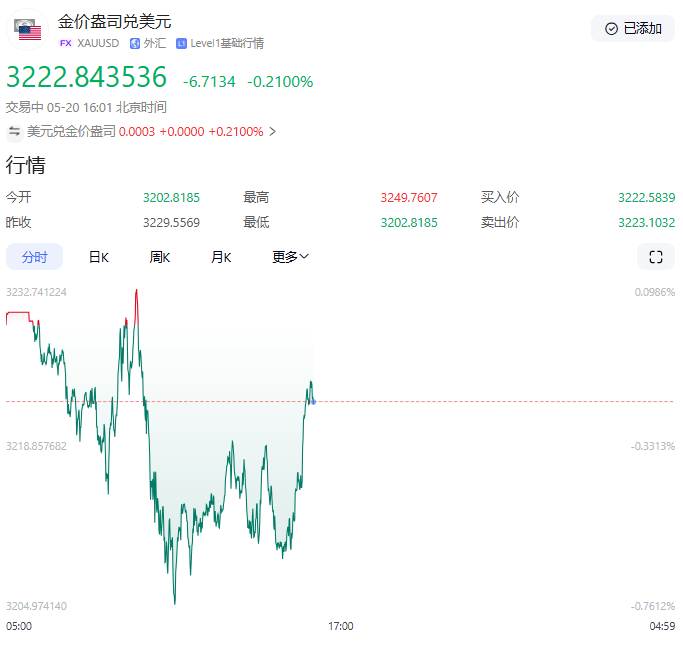Click the 04:59 time axis label
Screen dimensions: 683x649
click(662, 626)
